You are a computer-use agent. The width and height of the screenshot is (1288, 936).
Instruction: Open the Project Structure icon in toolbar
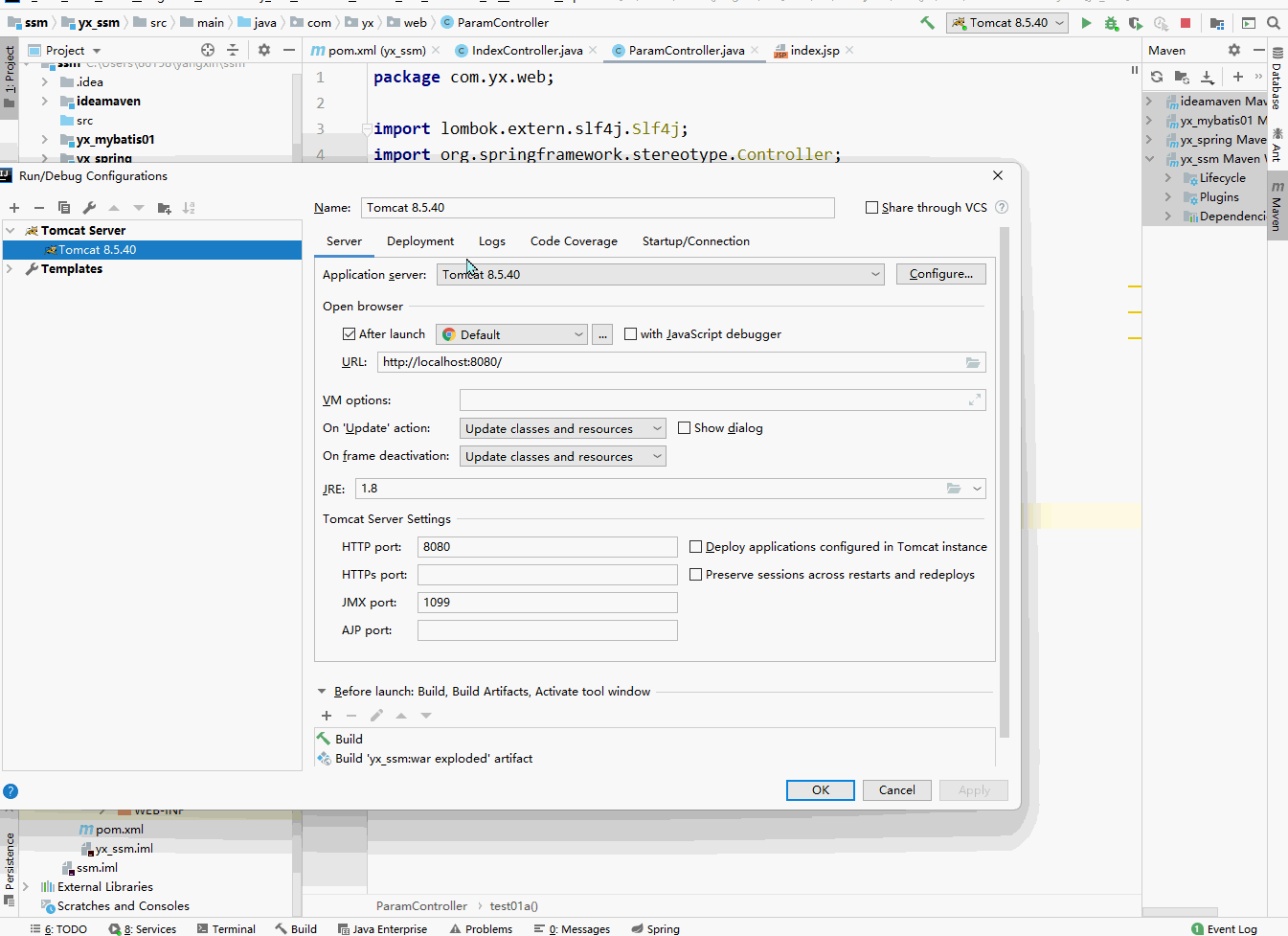coord(1217,23)
